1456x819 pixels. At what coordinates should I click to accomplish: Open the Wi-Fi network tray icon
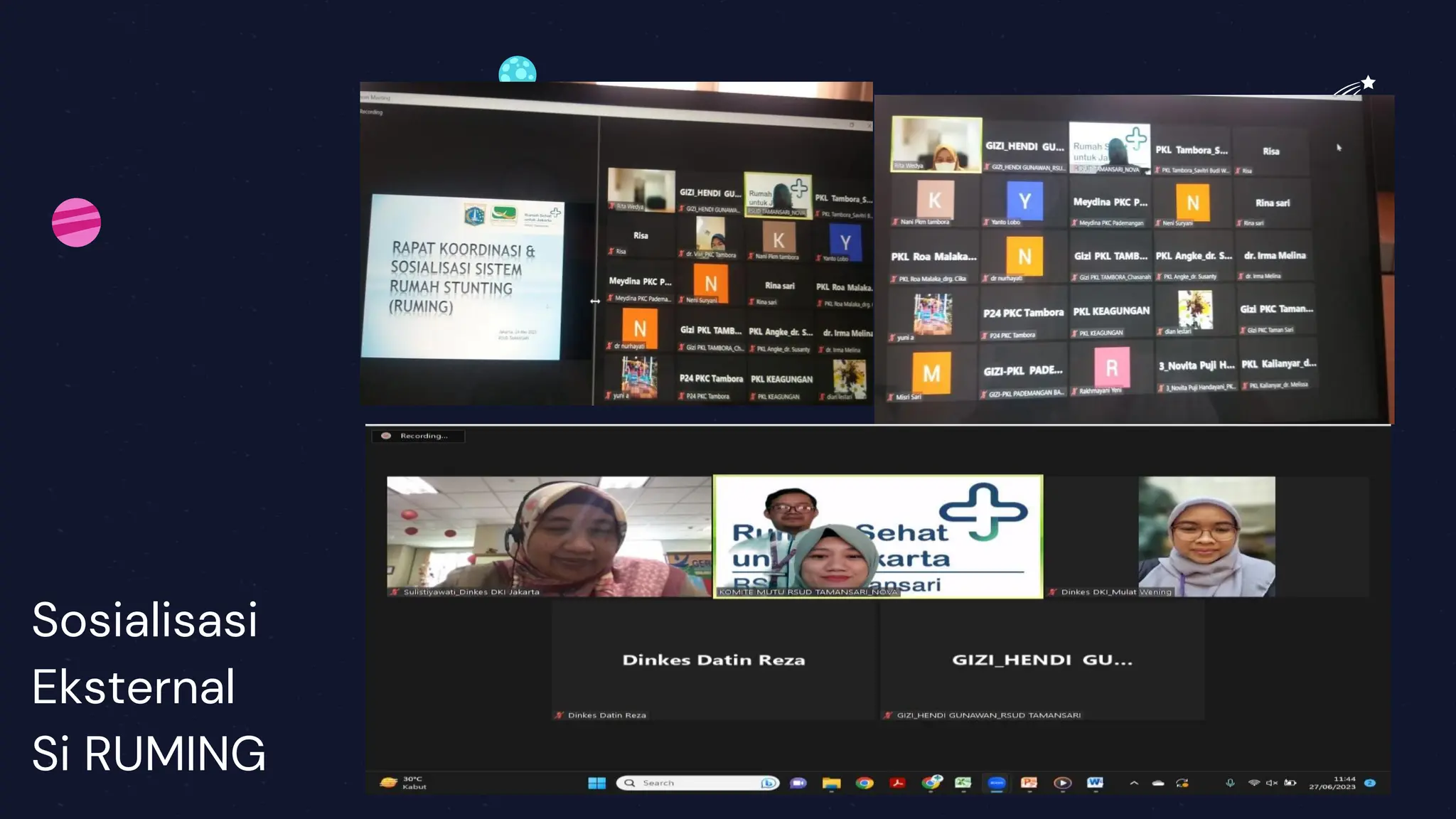tap(1253, 783)
